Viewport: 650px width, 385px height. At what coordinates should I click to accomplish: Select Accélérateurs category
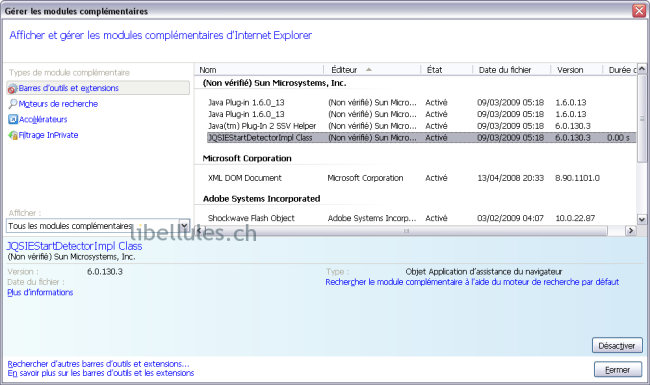tap(43, 119)
